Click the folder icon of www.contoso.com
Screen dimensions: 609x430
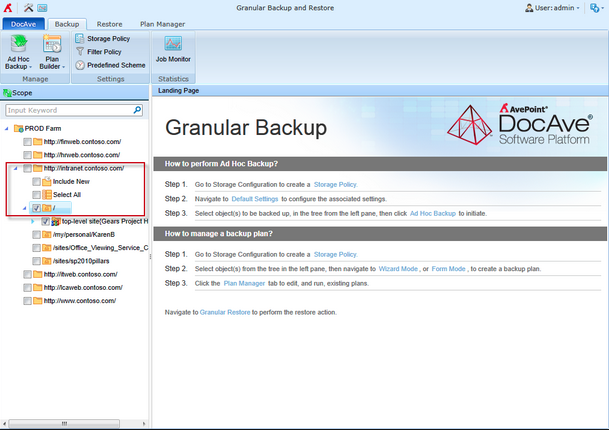[x=38, y=300]
